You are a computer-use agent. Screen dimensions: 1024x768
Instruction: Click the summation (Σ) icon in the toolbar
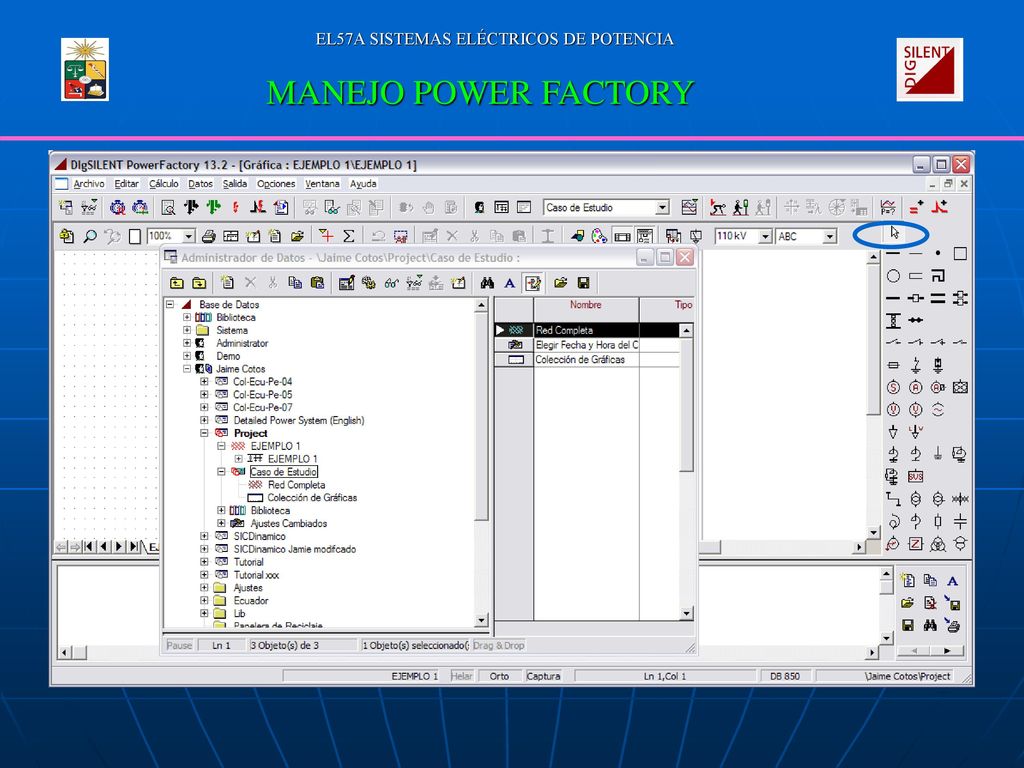coord(349,236)
